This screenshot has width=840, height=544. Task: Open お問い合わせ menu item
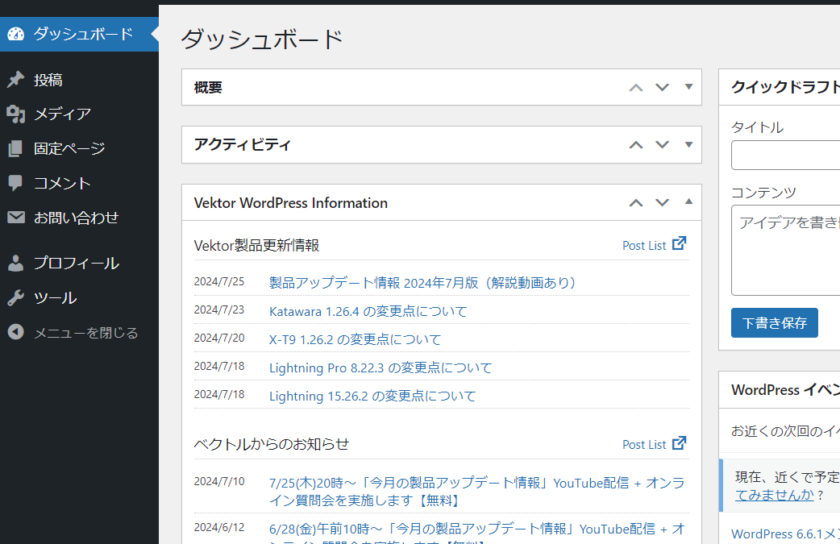pyautogui.click(x=79, y=218)
